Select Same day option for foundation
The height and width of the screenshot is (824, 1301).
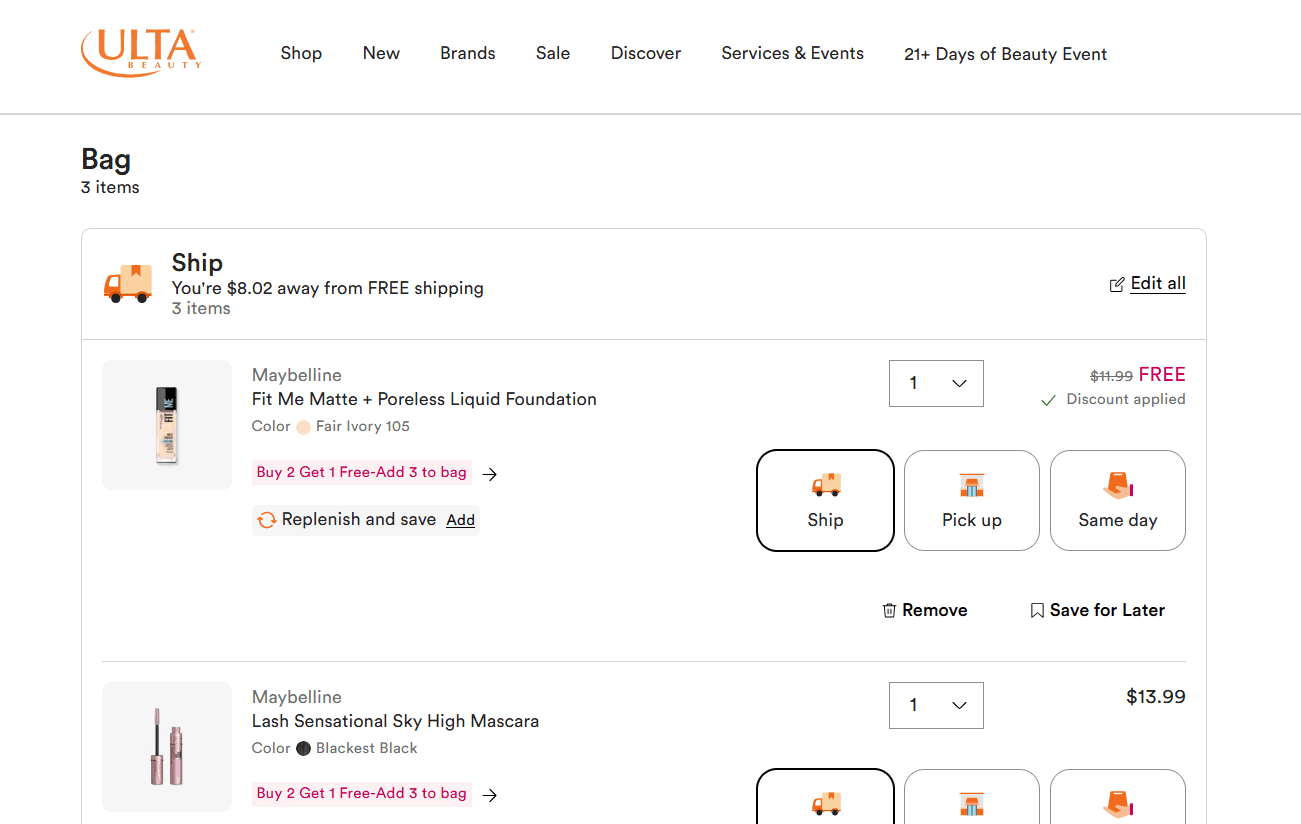click(x=1118, y=500)
